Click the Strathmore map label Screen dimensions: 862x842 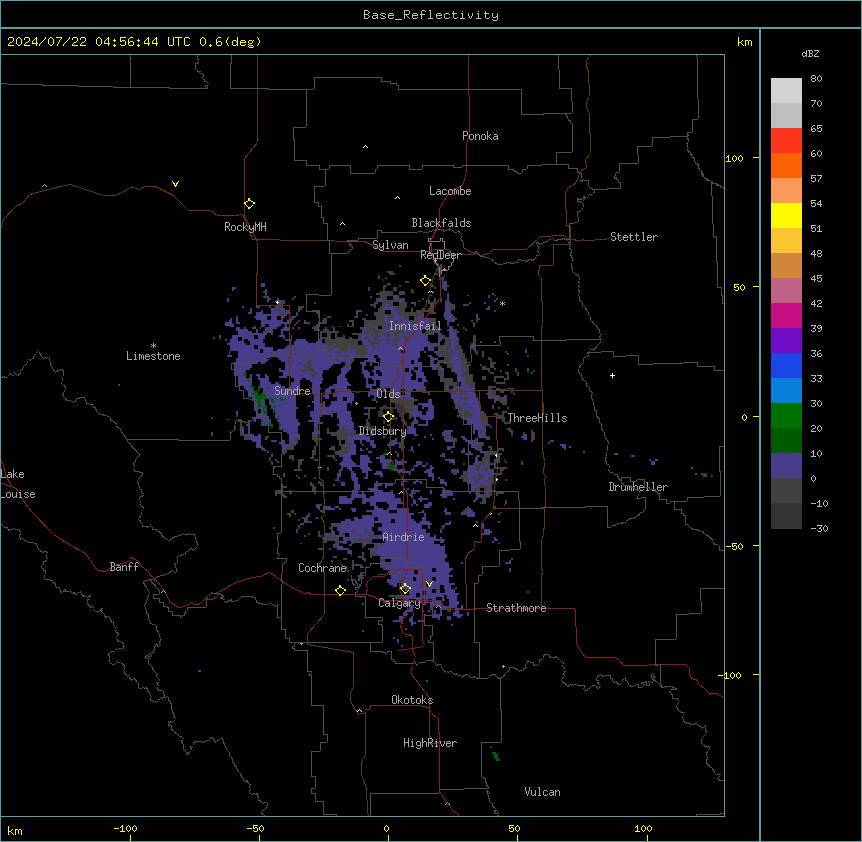516,608
